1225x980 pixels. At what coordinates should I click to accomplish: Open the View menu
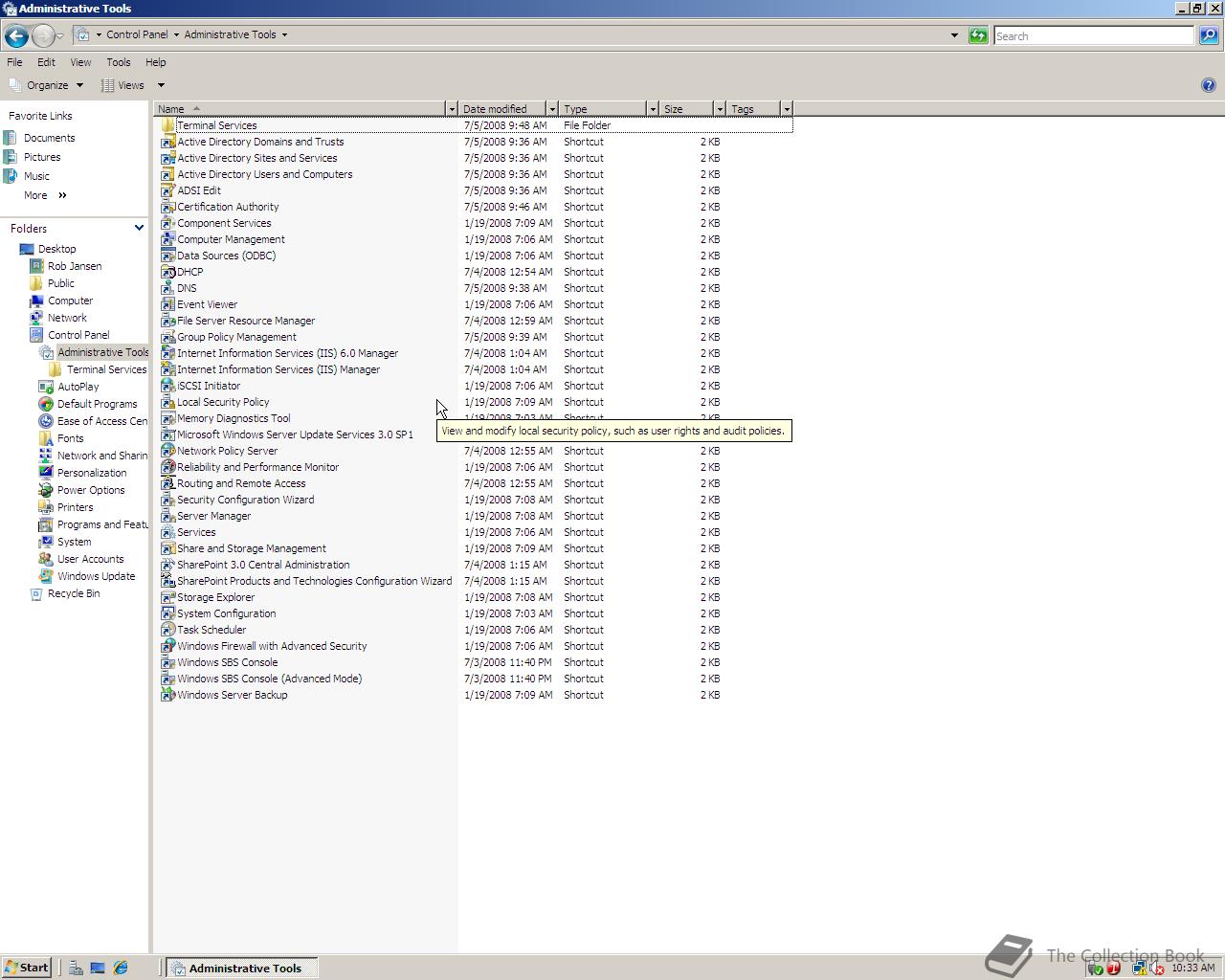click(x=80, y=62)
